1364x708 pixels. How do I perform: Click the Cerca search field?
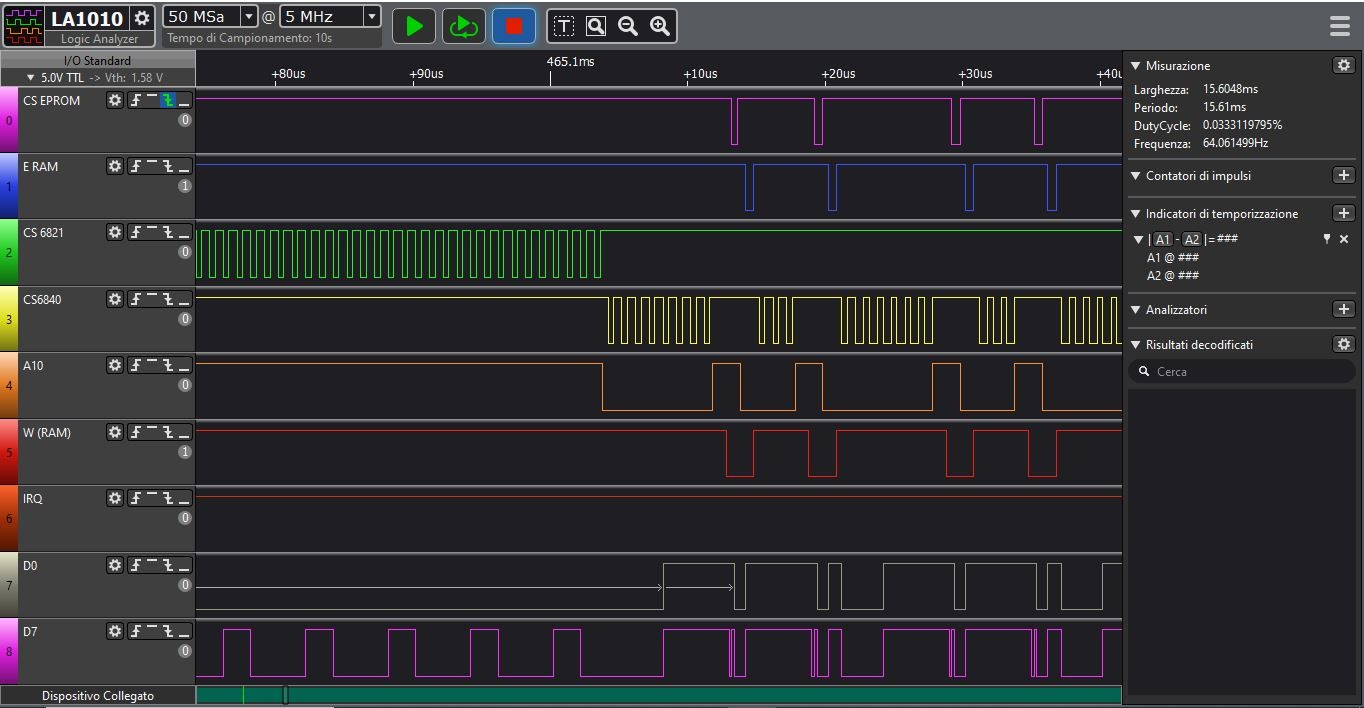click(x=1241, y=371)
